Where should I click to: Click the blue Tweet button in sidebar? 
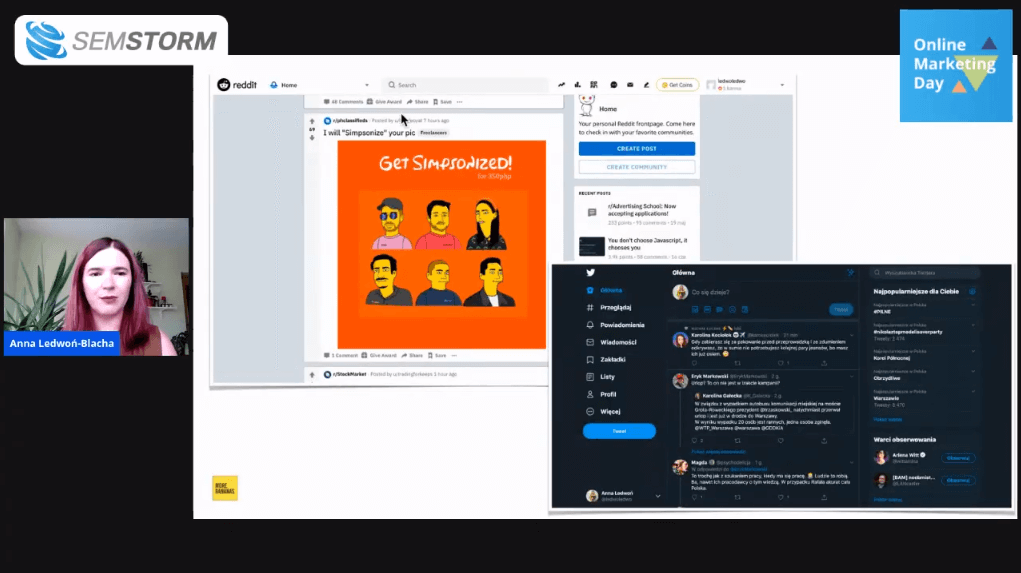[619, 431]
